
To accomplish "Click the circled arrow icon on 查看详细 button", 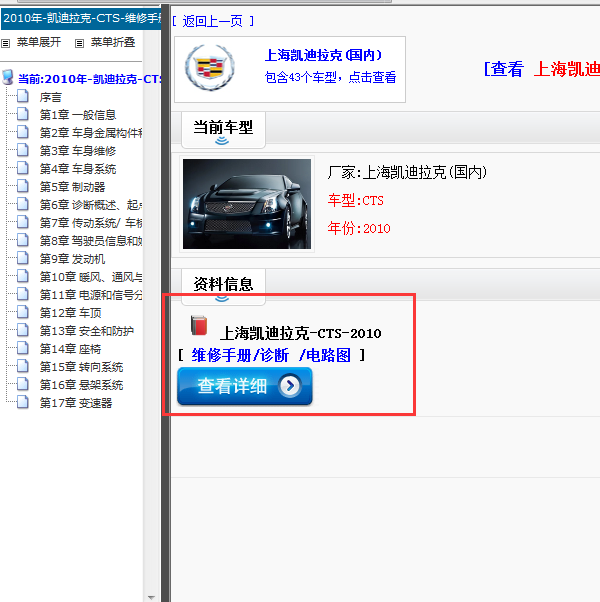I will [290, 385].
